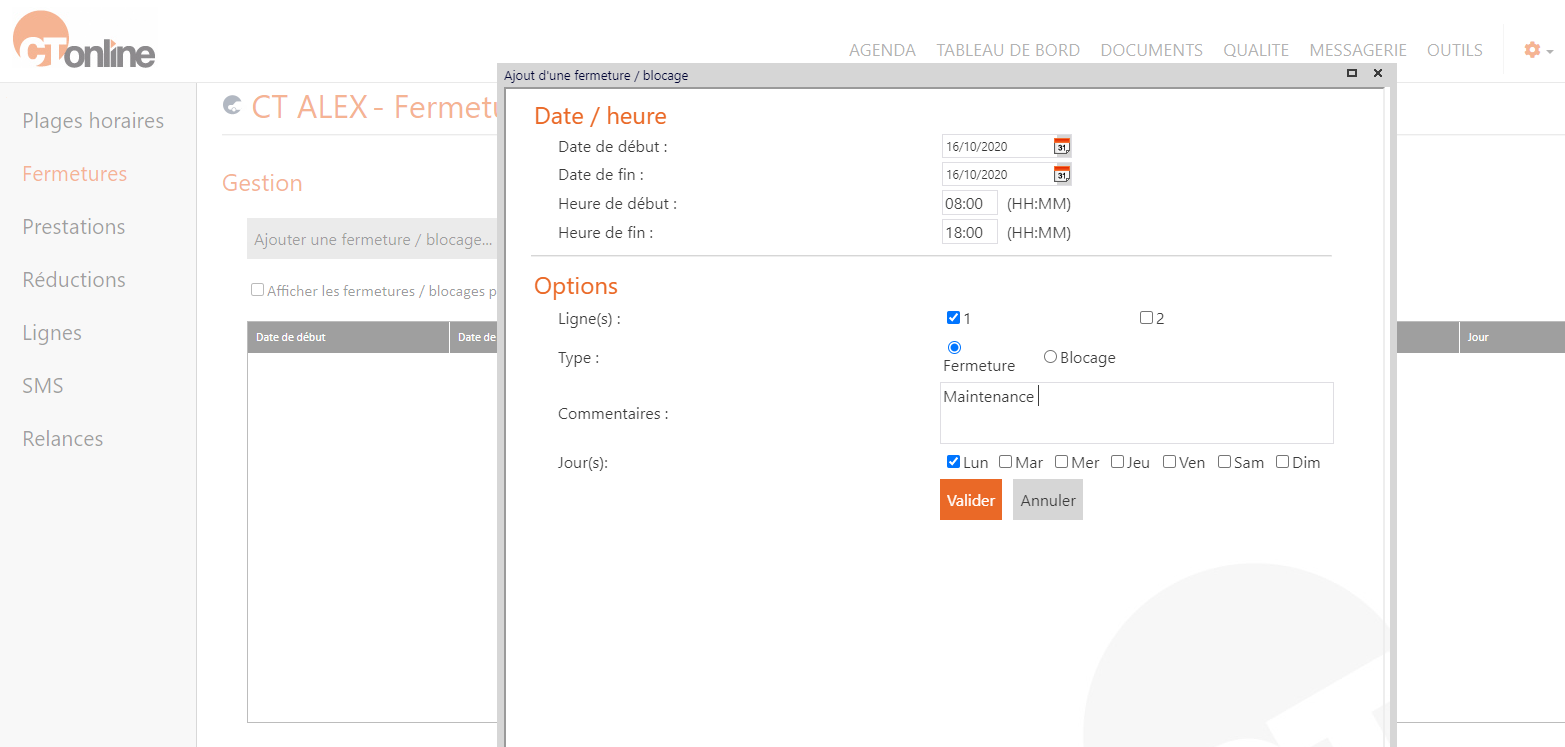Screen dimensions: 1565x747
Task: Enable the Ligne 2 checkbox
Action: pyautogui.click(x=1146, y=317)
